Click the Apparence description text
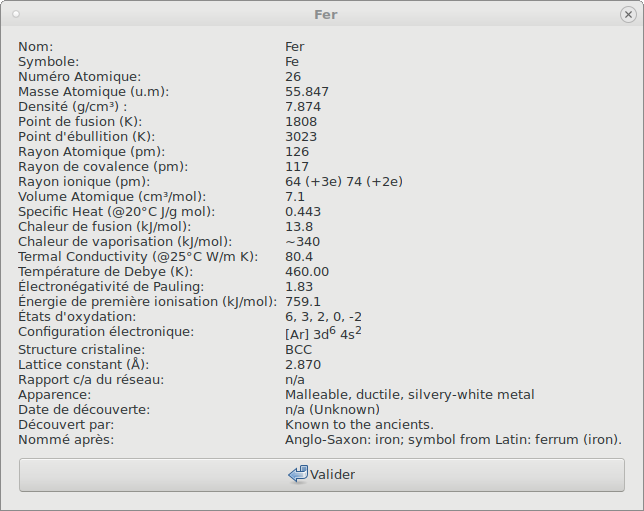 [409, 395]
